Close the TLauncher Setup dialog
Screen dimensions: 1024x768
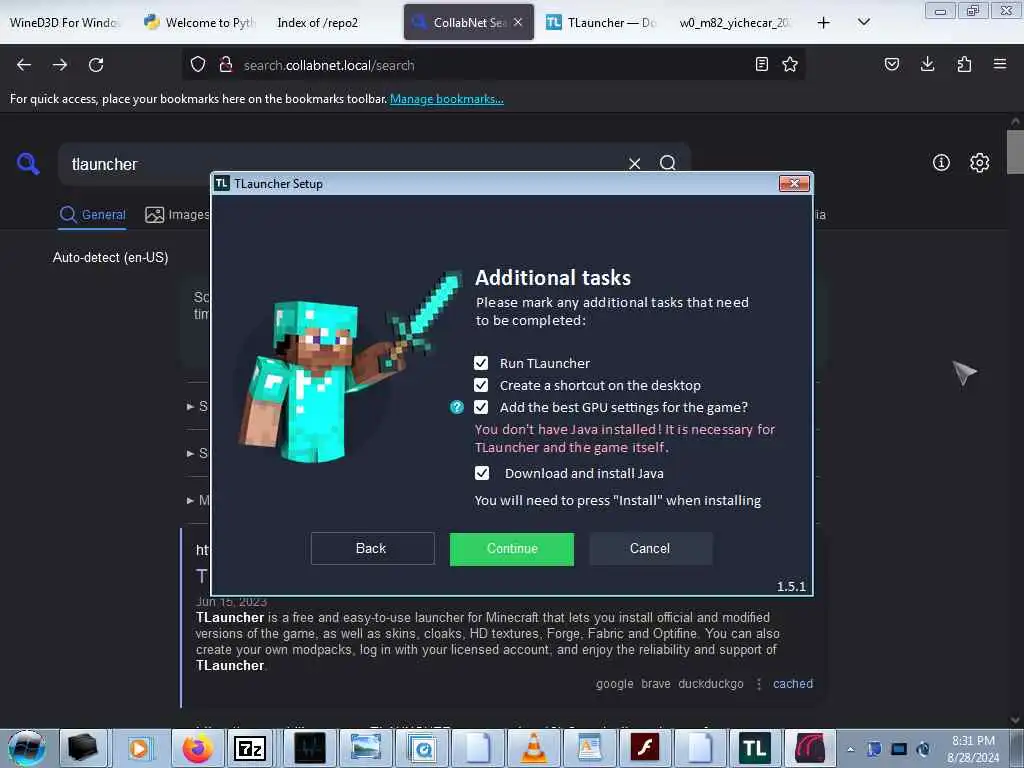pos(794,184)
